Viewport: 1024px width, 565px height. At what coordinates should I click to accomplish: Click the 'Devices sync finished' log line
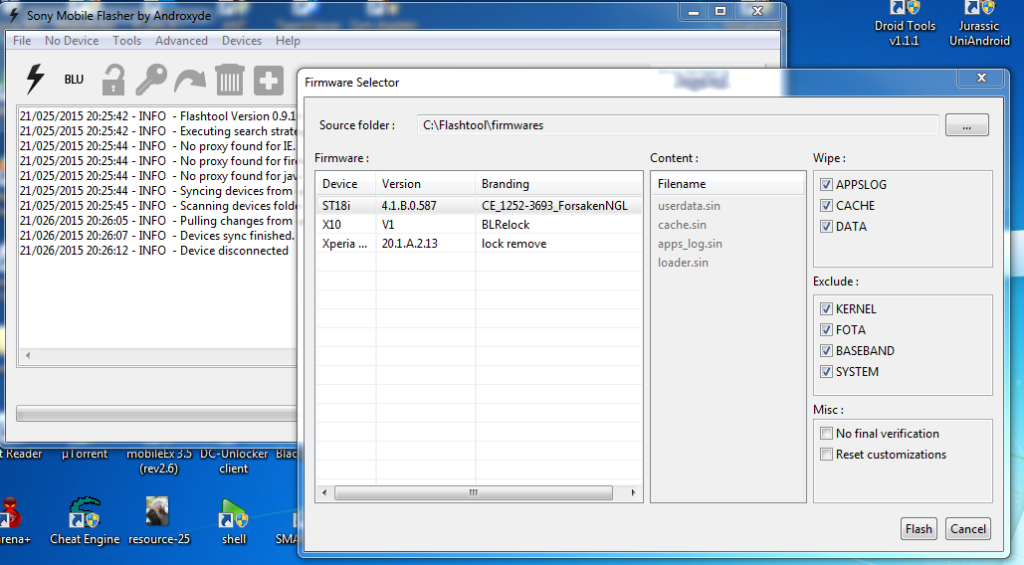[x=157, y=236]
